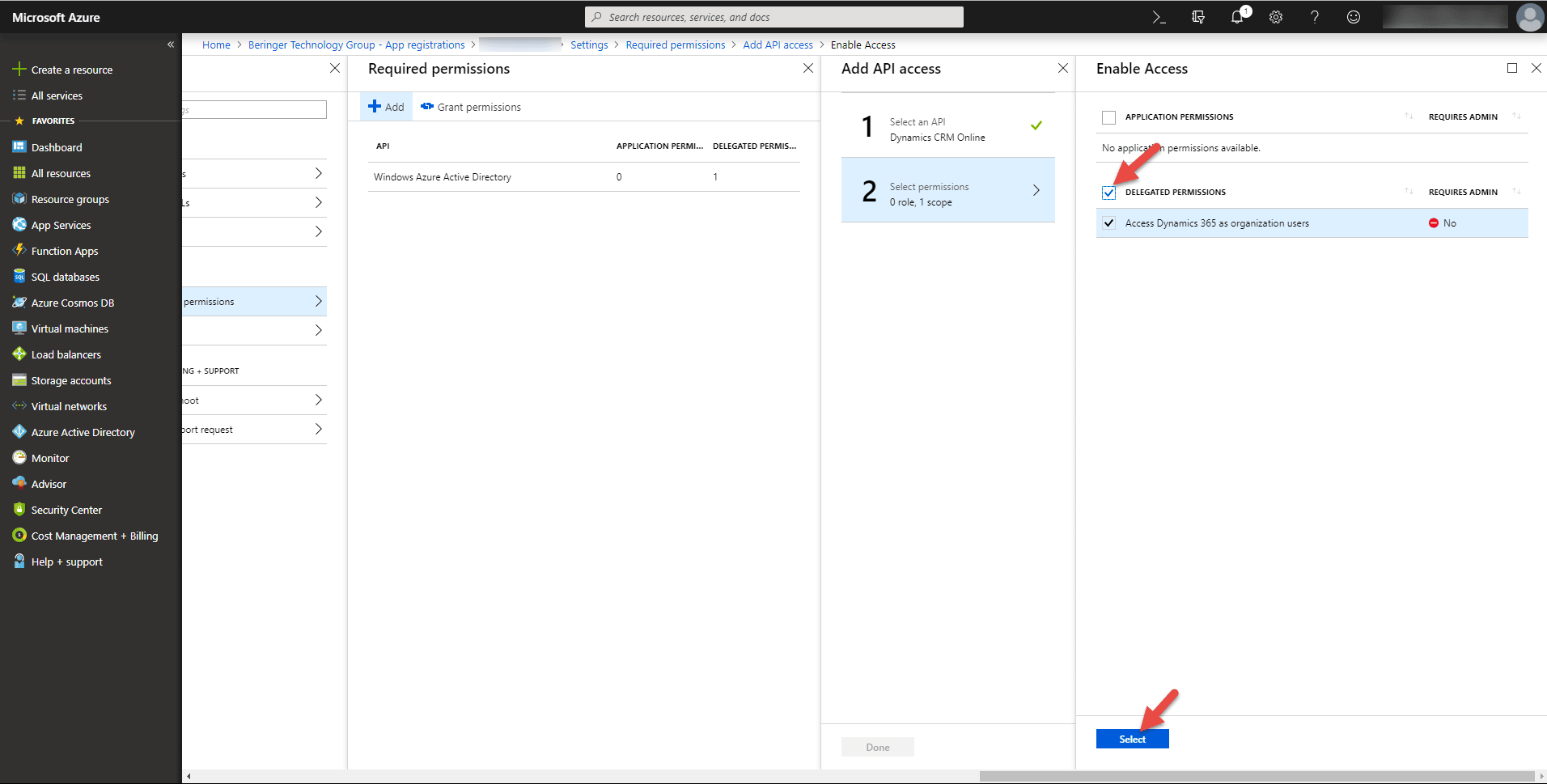Click the Advisor cloud icon
The width and height of the screenshot is (1547, 784).
19,484
